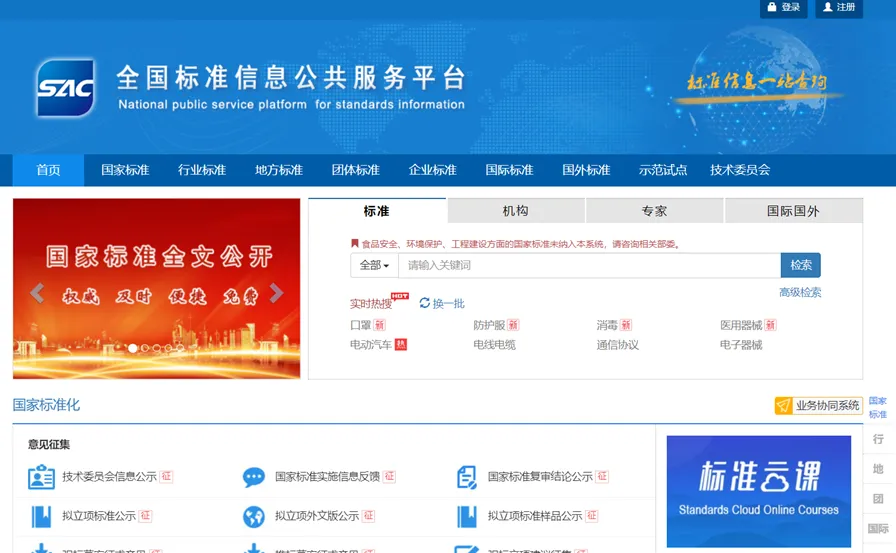The height and width of the screenshot is (553, 896).
Task: Search hot keyword 电线电缆
Action: point(494,344)
